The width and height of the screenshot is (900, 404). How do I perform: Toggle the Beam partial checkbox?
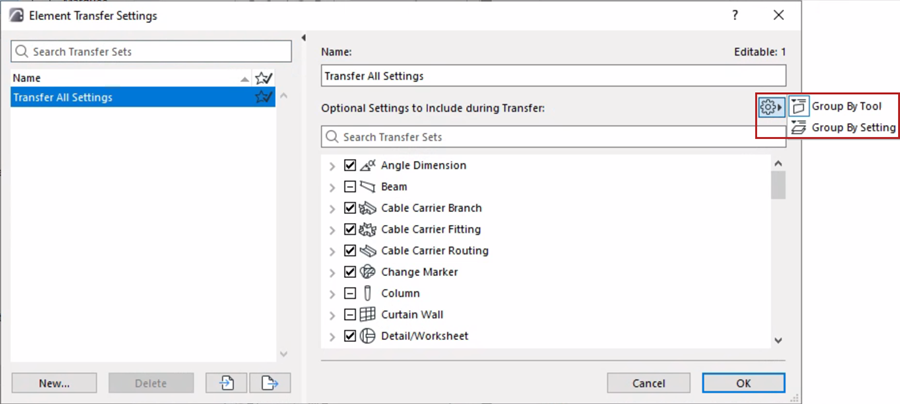tap(350, 187)
